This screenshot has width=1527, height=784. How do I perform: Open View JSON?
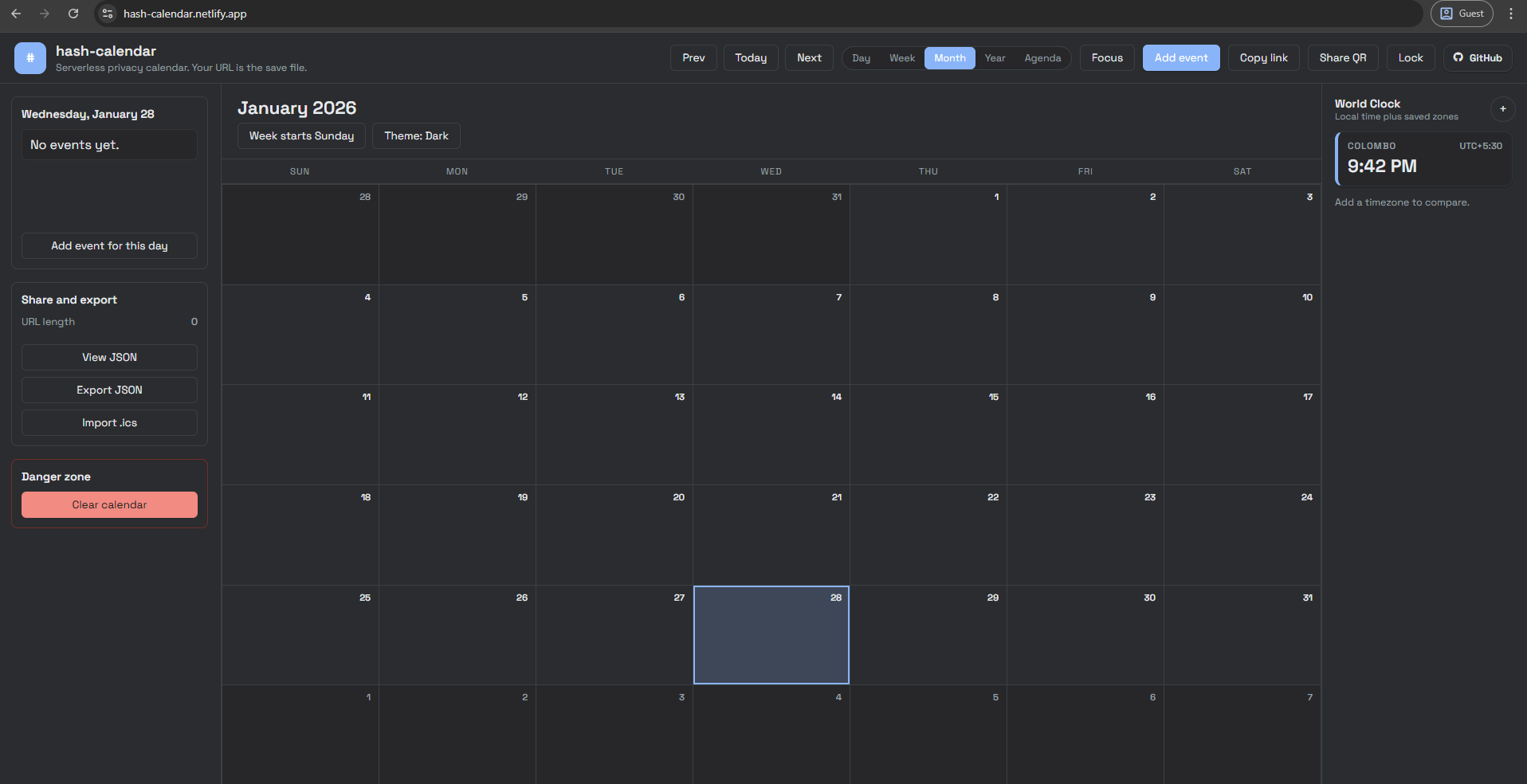[109, 358]
